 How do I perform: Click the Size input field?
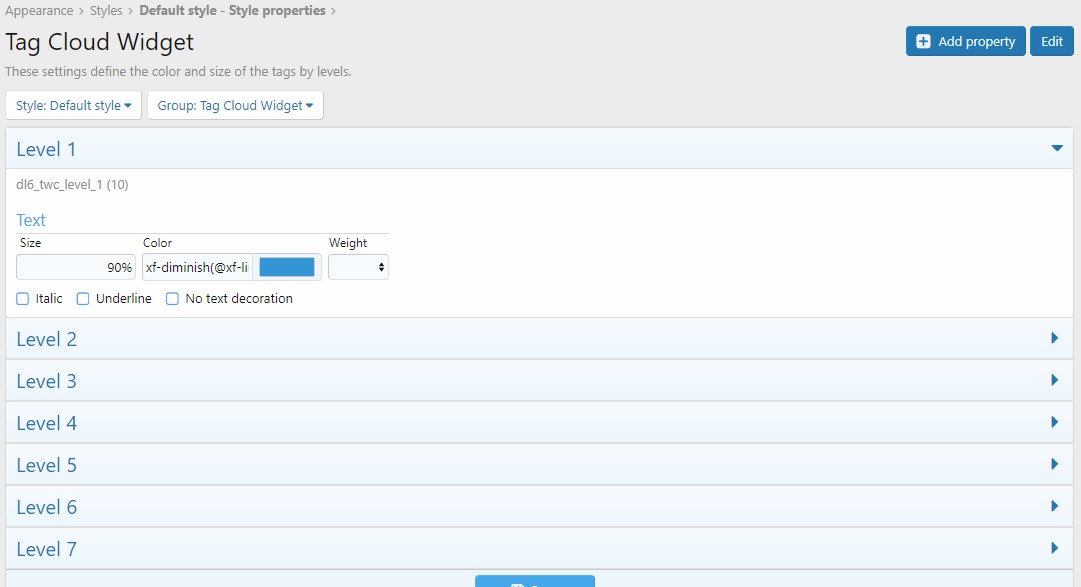[76, 267]
